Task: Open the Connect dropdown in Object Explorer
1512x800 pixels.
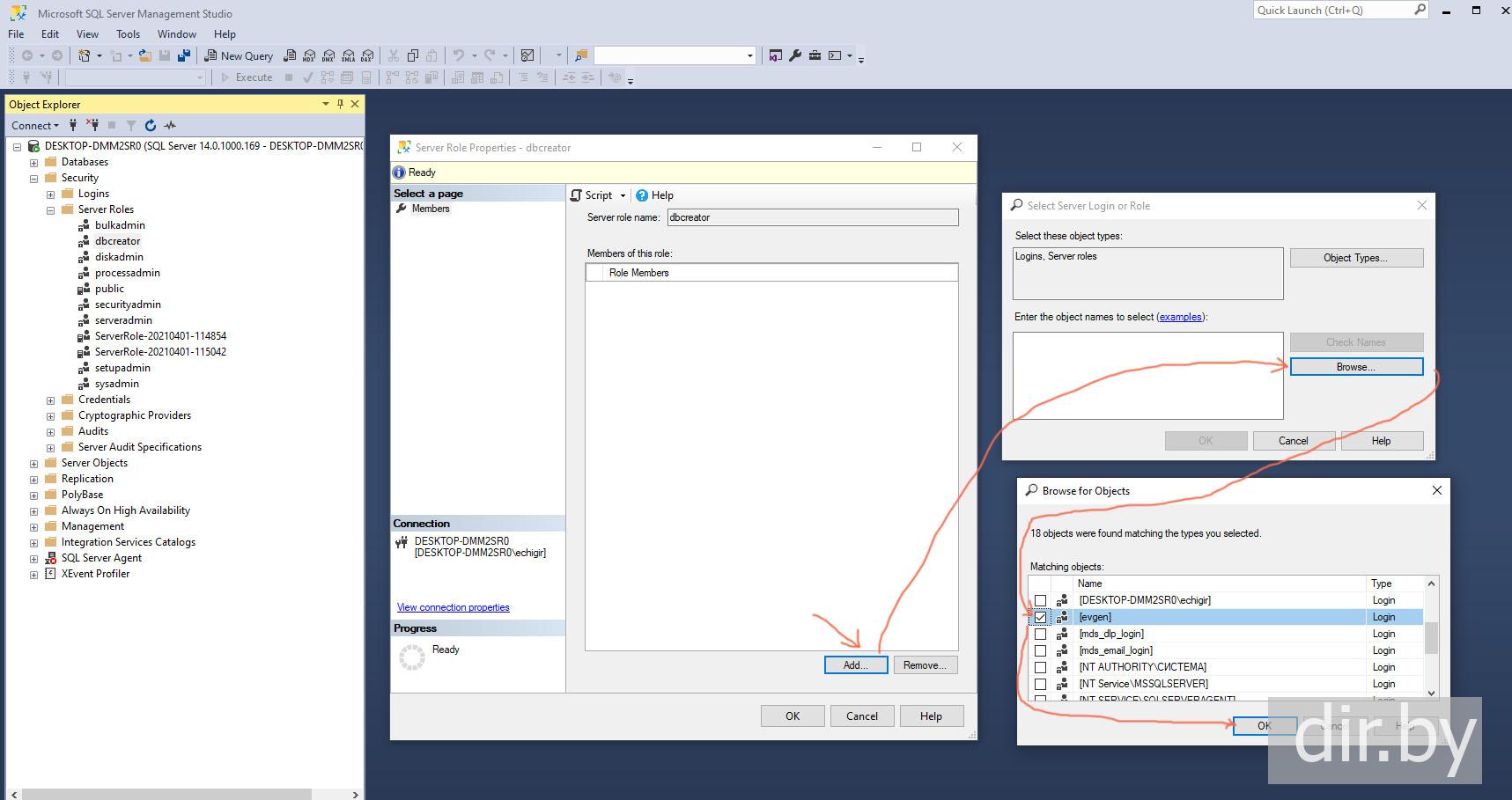Action: tap(35, 126)
